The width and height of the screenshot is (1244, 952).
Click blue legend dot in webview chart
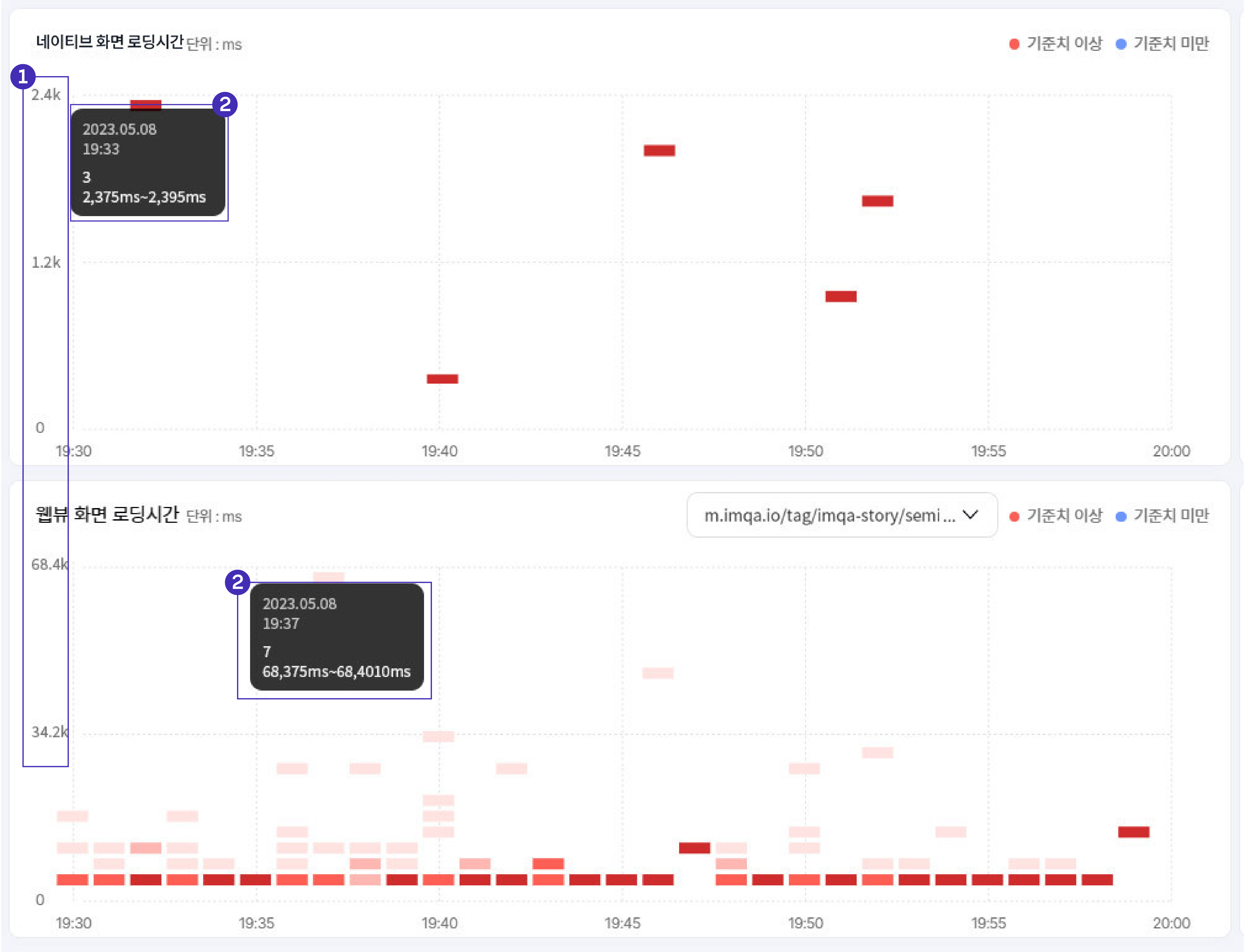[1120, 516]
